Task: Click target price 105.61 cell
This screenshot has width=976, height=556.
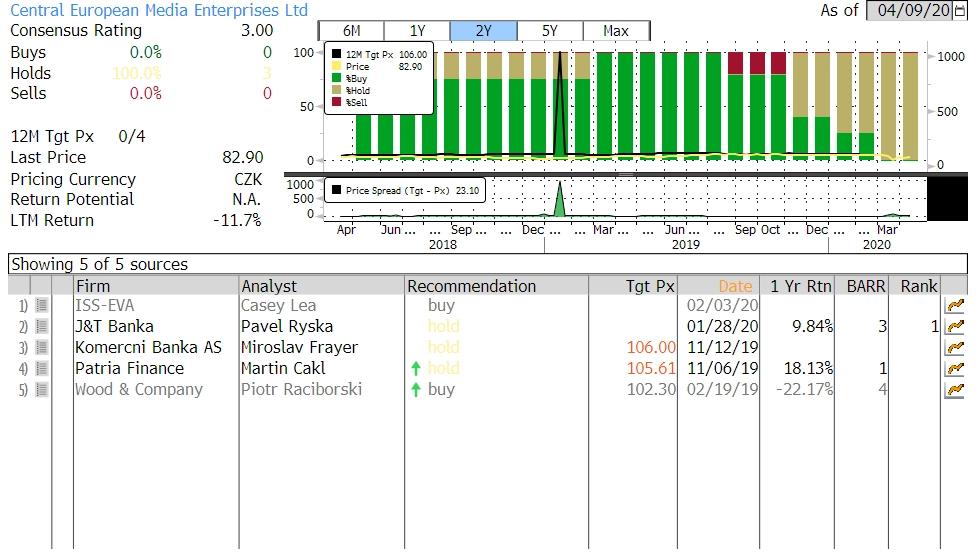Action: tap(651, 369)
